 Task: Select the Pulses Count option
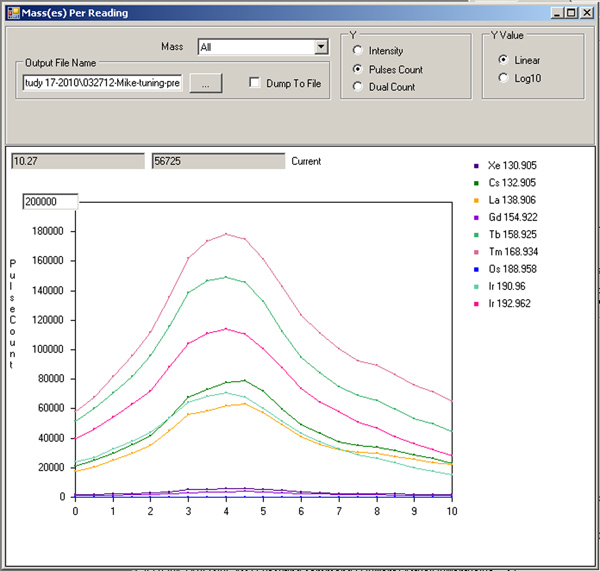tap(357, 69)
